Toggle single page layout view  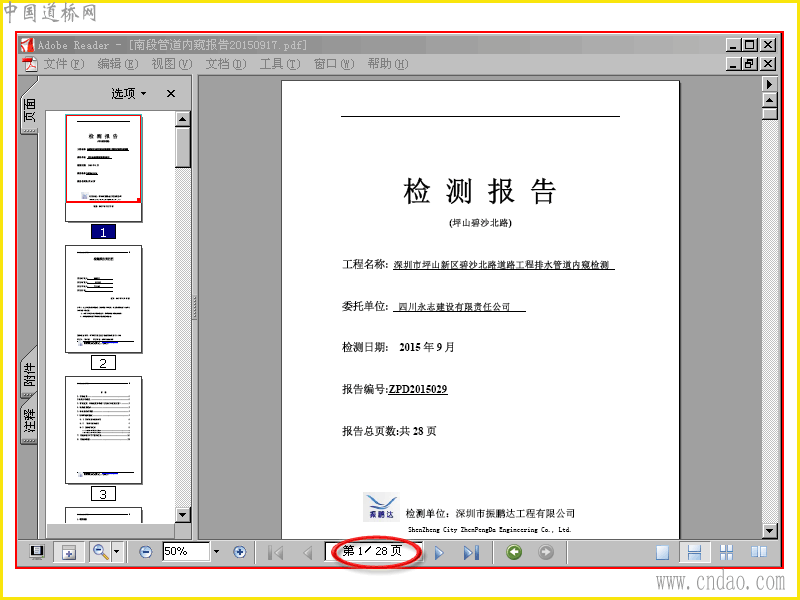click(x=663, y=553)
